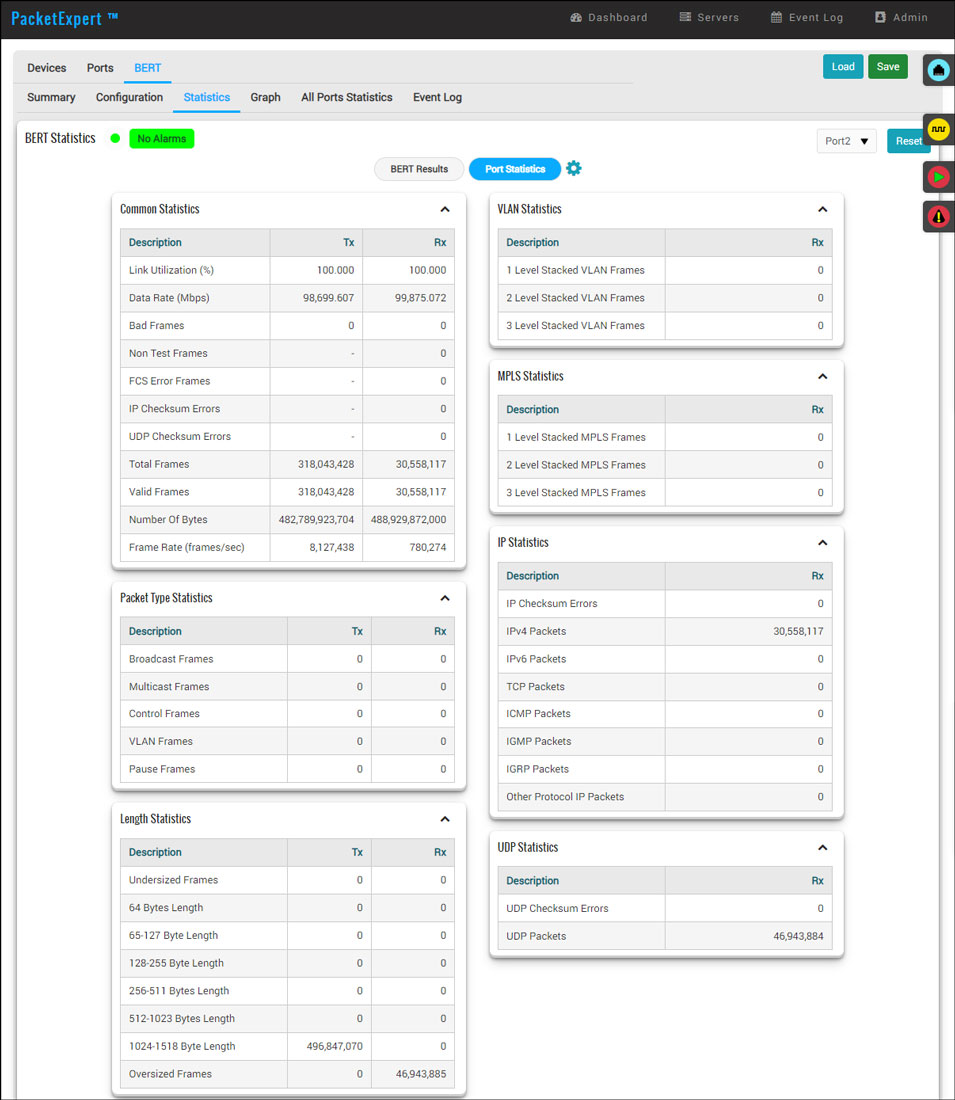This screenshot has height=1100, width=955.
Task: Click the Frame Rate Tx value 8,127,438
Action: [x=331, y=547]
